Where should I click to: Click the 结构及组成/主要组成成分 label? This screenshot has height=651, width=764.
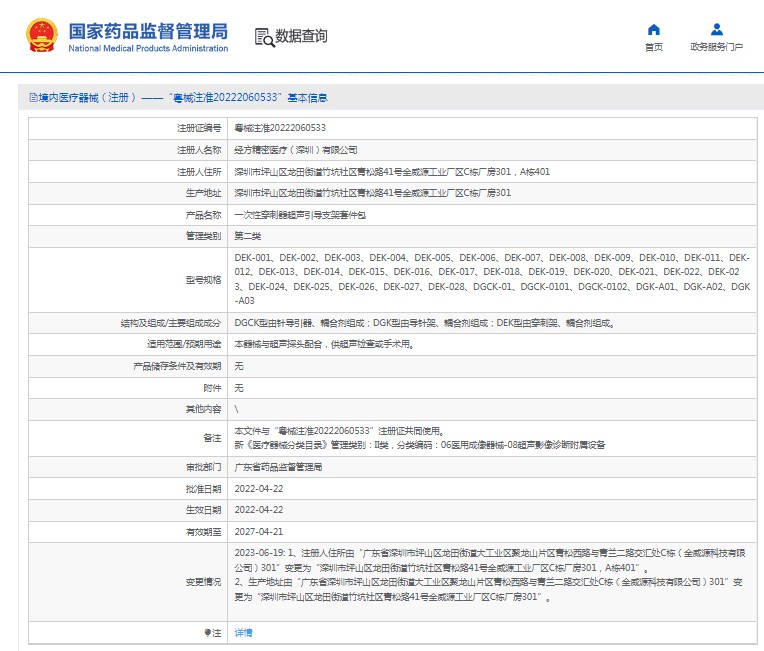tap(171, 323)
